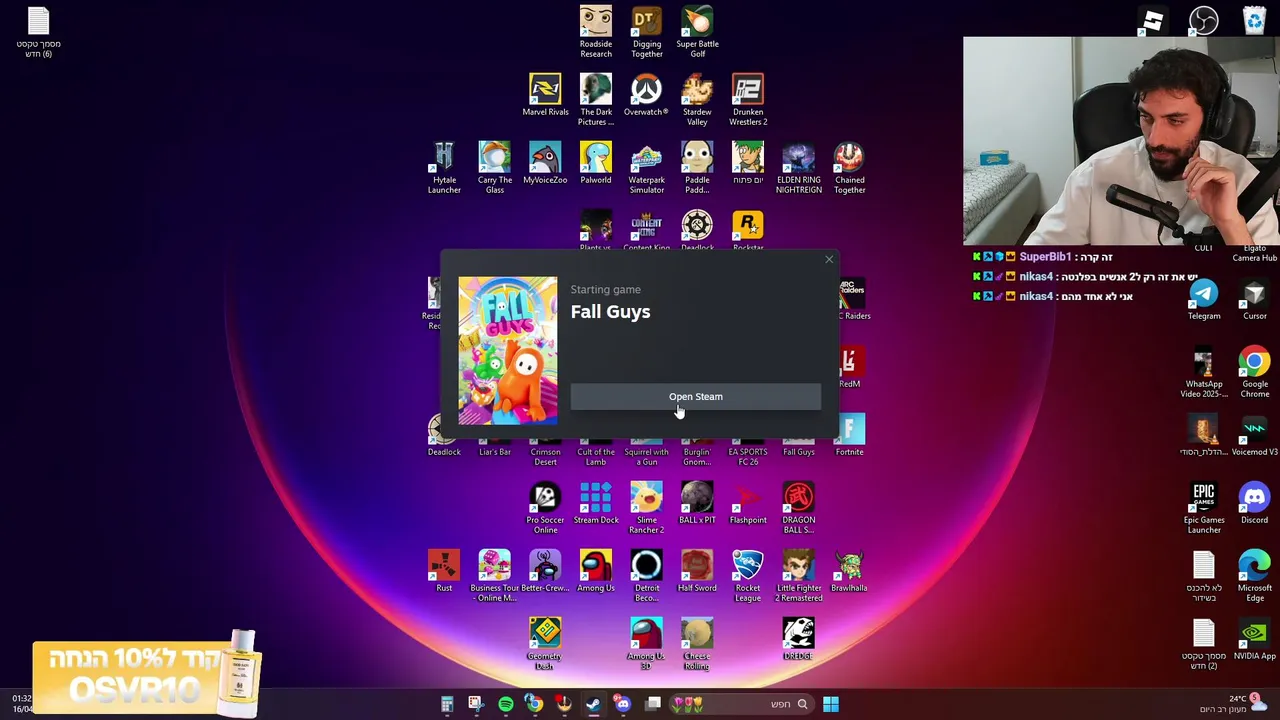The image size is (1280, 720).
Task: Select the Marvel Rivals desktop icon
Action: (x=545, y=95)
